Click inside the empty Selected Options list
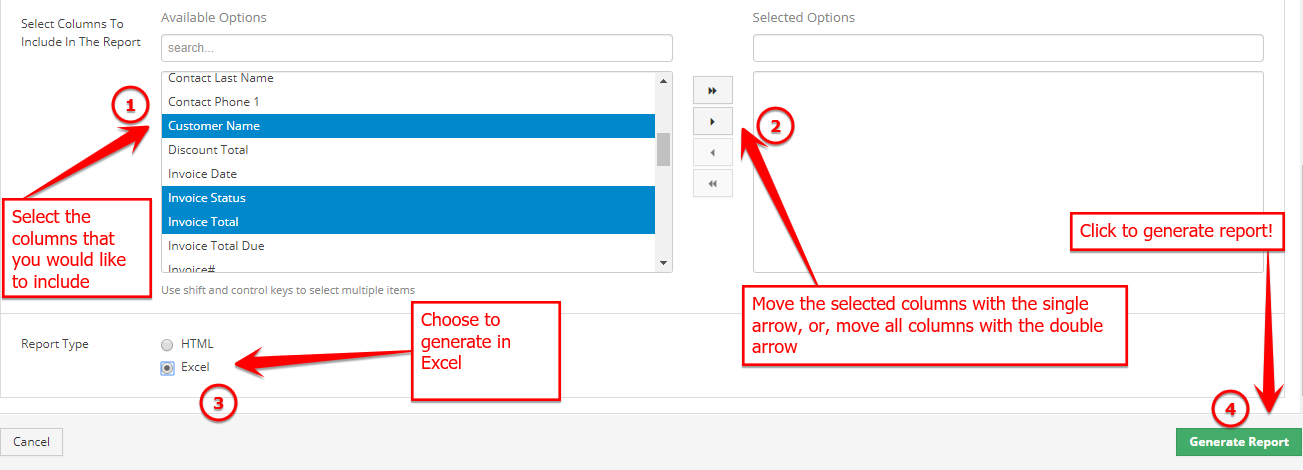 pos(1008,171)
